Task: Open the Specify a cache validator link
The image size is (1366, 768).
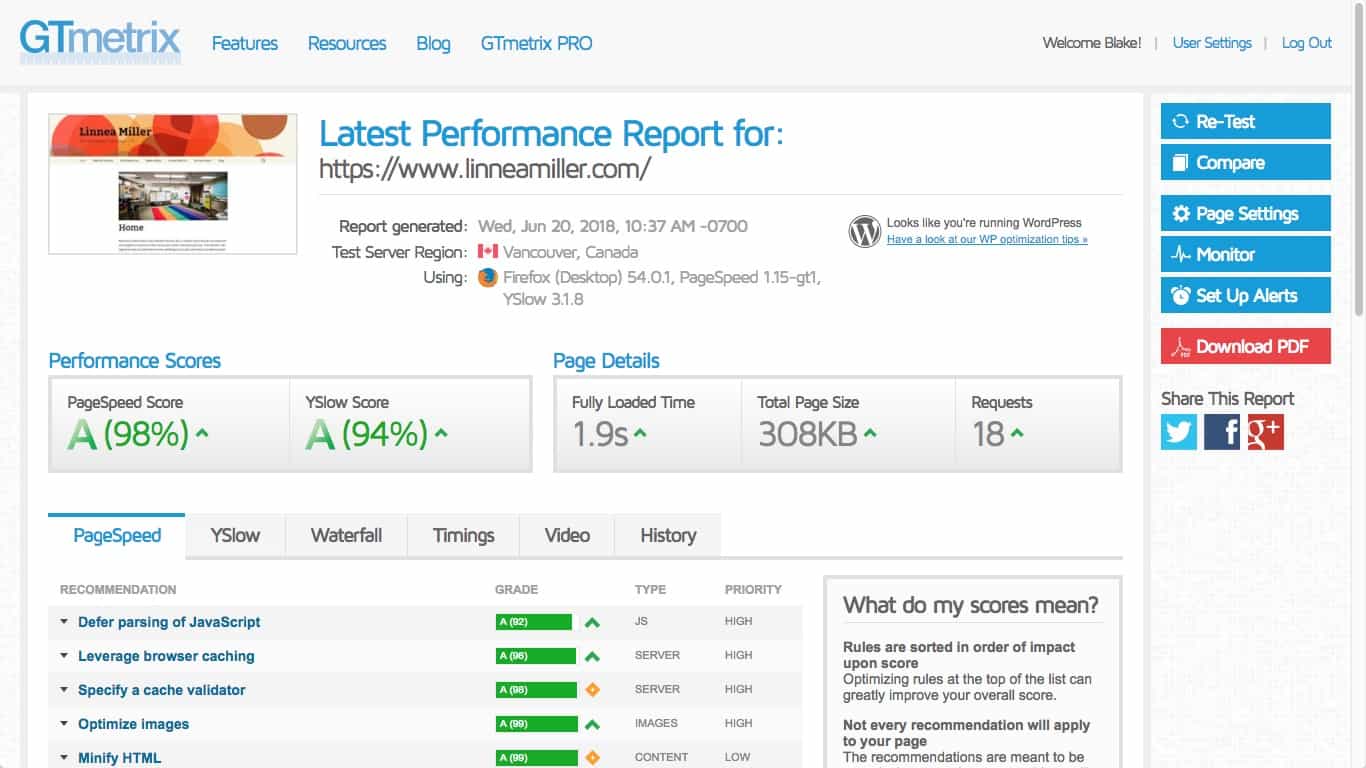Action: point(162,690)
